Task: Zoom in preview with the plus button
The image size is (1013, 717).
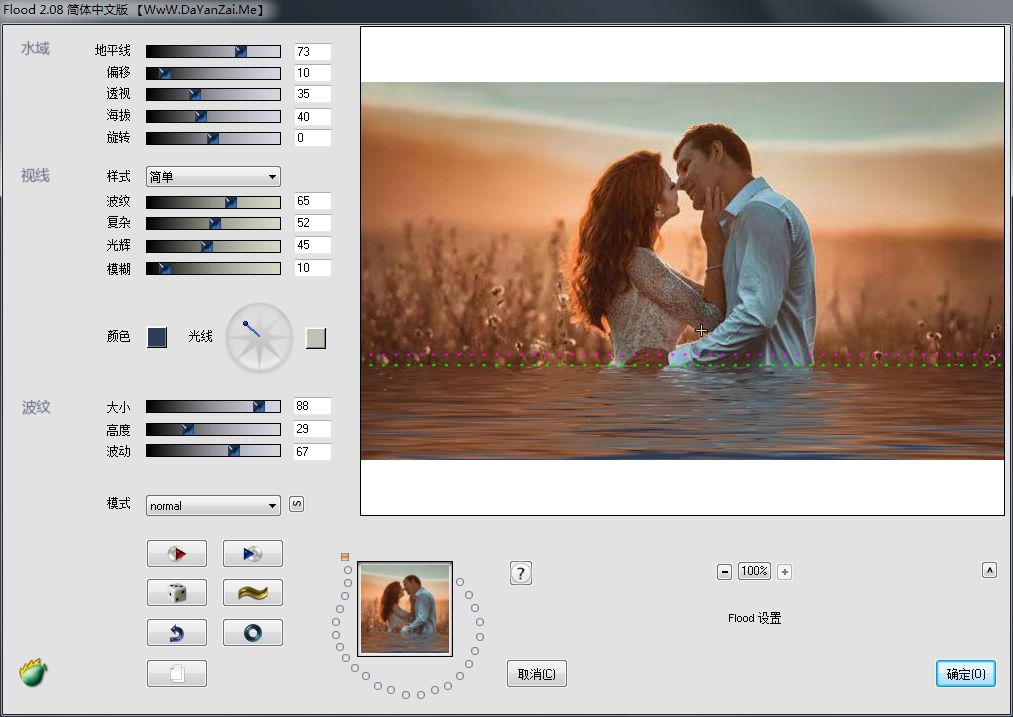Action: click(x=784, y=572)
